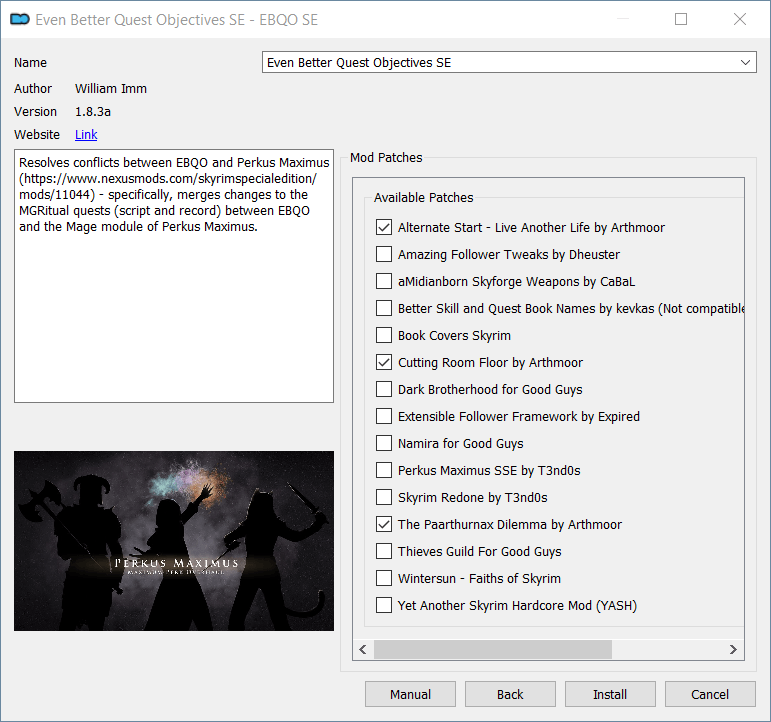This screenshot has width=771, height=722.
Task: Click the right arrow of horizontal scrollbar
Action: (x=733, y=649)
